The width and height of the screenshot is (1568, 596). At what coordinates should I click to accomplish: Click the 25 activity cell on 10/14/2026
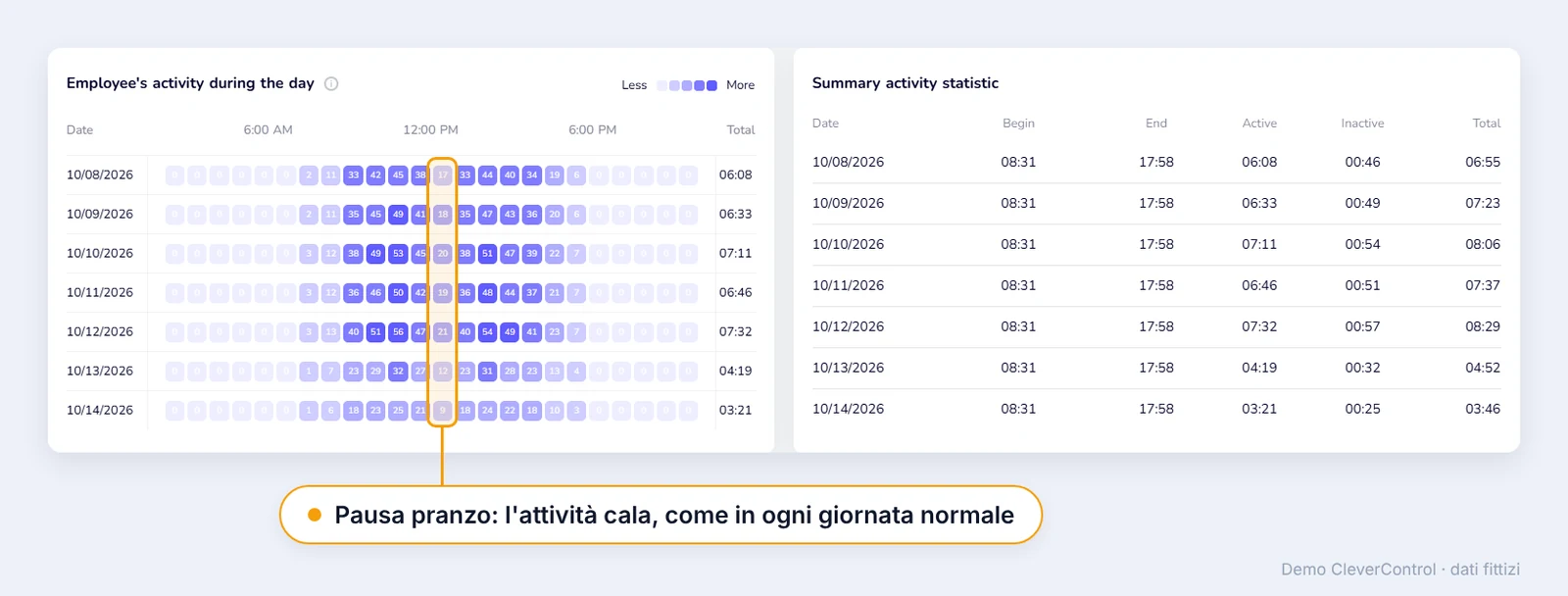(398, 410)
